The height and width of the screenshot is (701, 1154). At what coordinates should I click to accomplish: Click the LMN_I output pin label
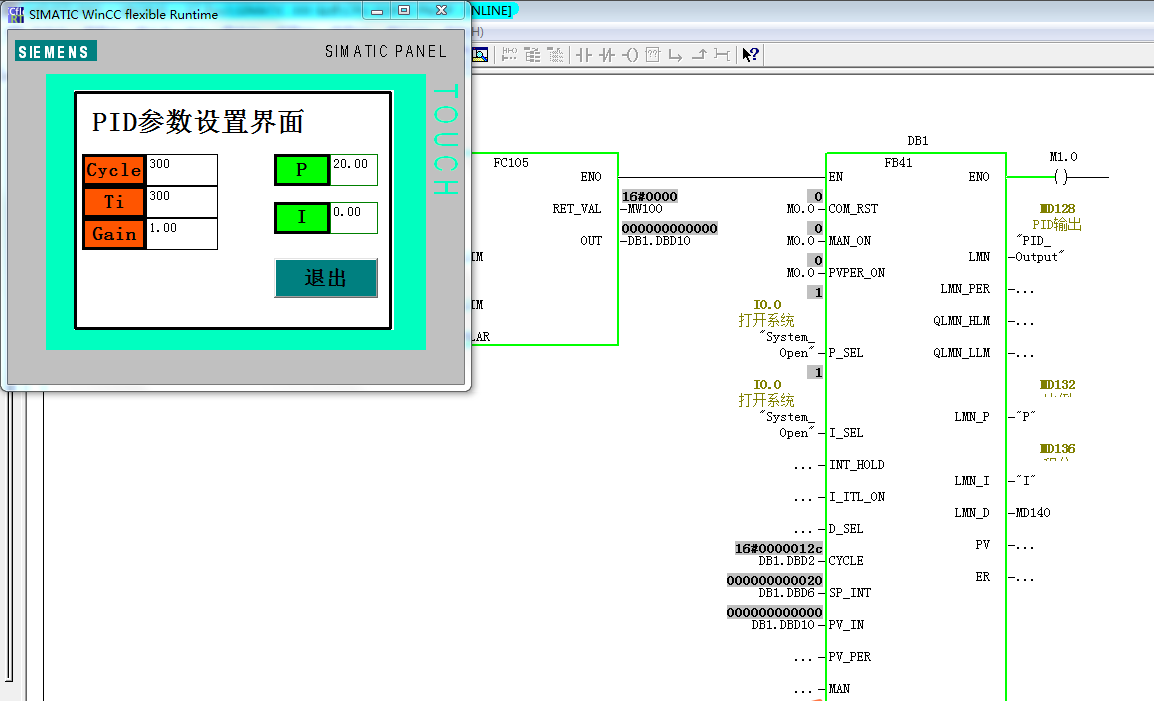coord(972,481)
